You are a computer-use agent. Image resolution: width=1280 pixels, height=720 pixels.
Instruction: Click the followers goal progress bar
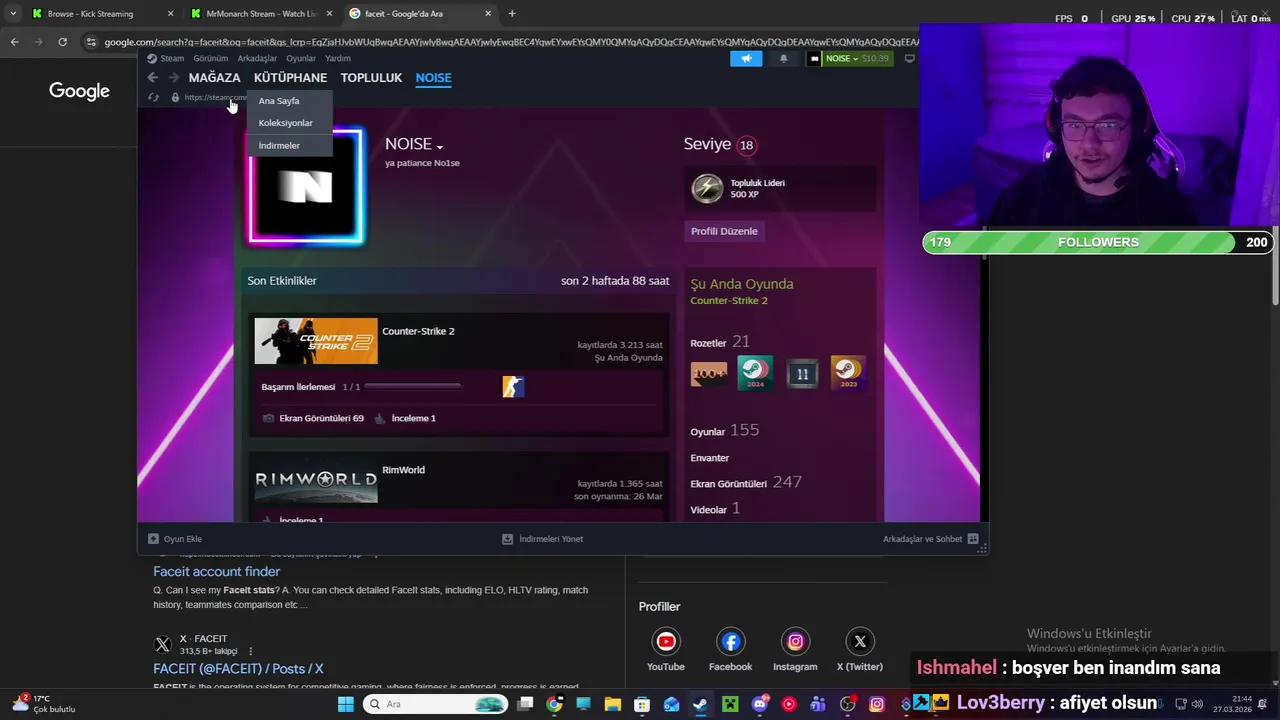[x=1098, y=242]
